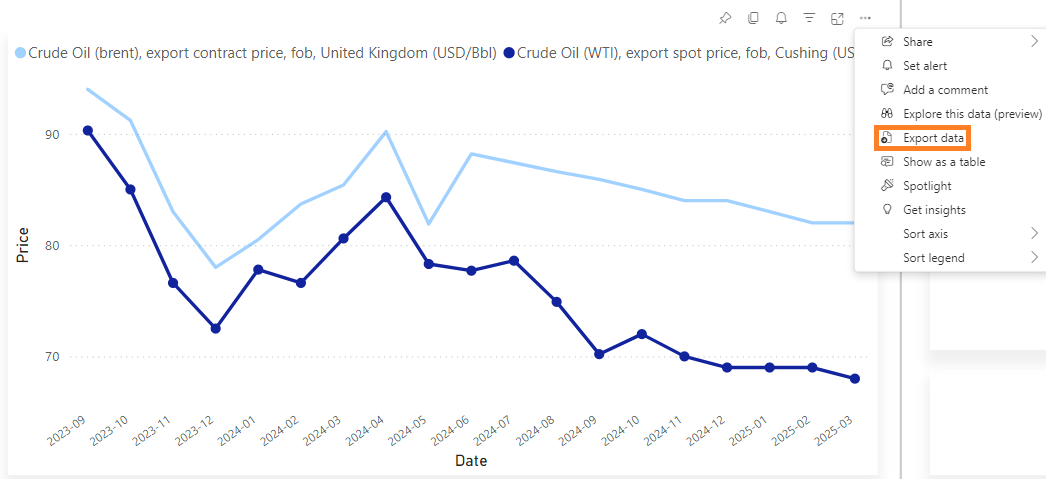
Task: Click the copy visual icon
Action: pyautogui.click(x=753, y=18)
